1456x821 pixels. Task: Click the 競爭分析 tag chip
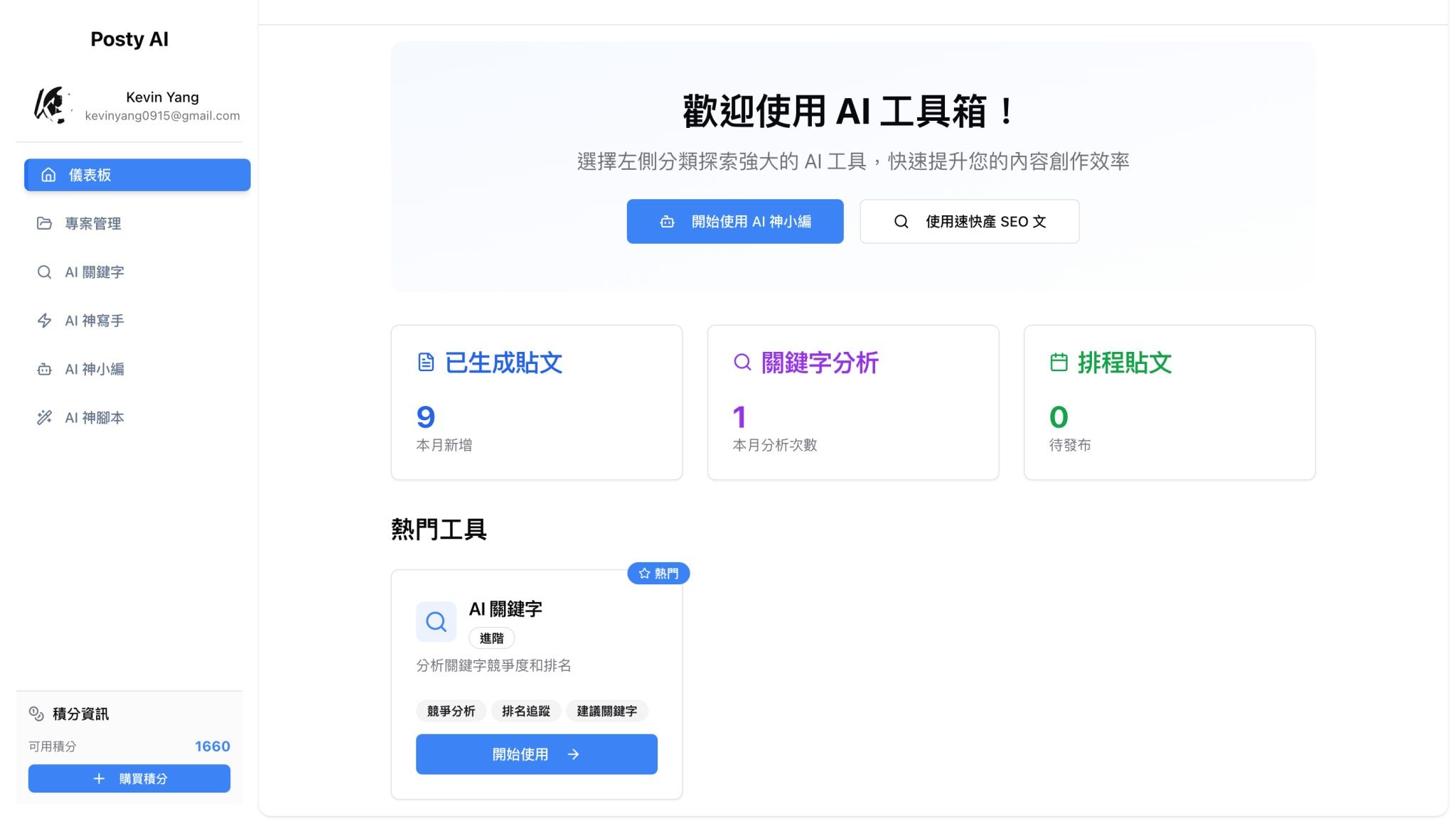(x=451, y=711)
